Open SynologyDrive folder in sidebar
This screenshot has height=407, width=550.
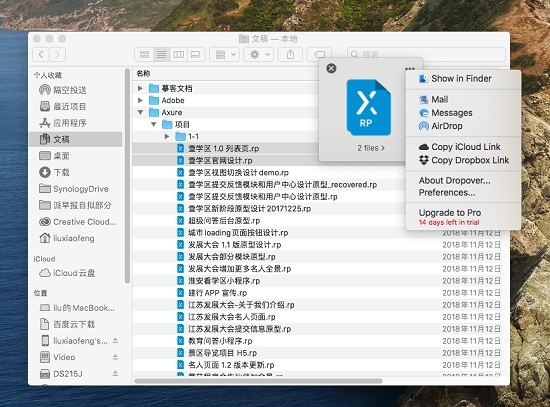point(76,189)
